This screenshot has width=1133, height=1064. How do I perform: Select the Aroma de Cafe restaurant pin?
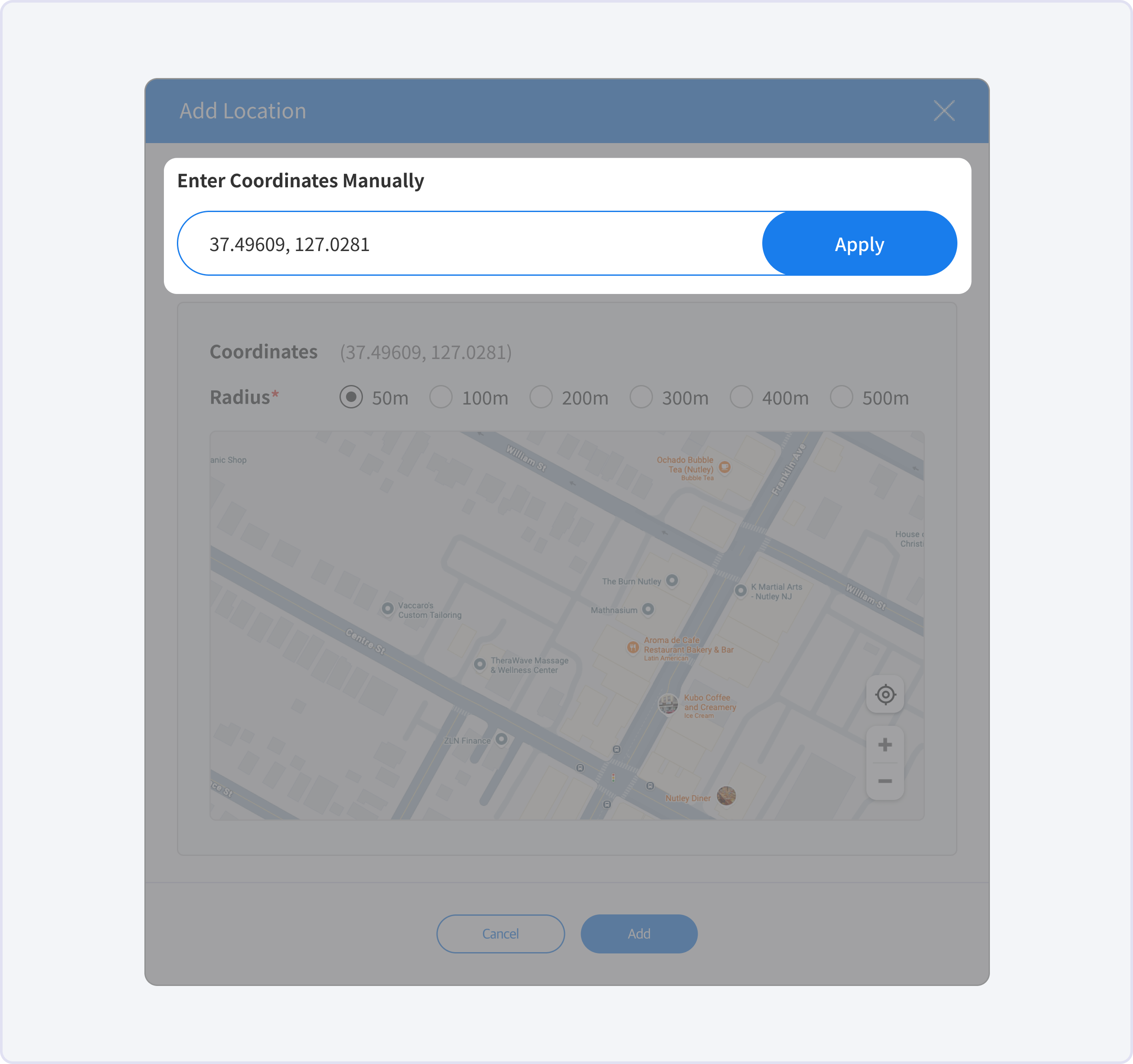tap(633, 647)
